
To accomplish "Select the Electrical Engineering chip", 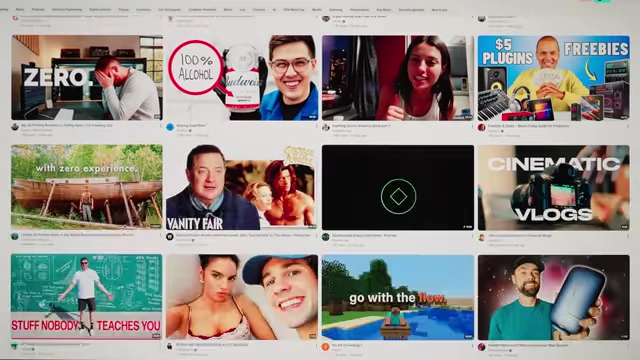I will pos(67,9).
